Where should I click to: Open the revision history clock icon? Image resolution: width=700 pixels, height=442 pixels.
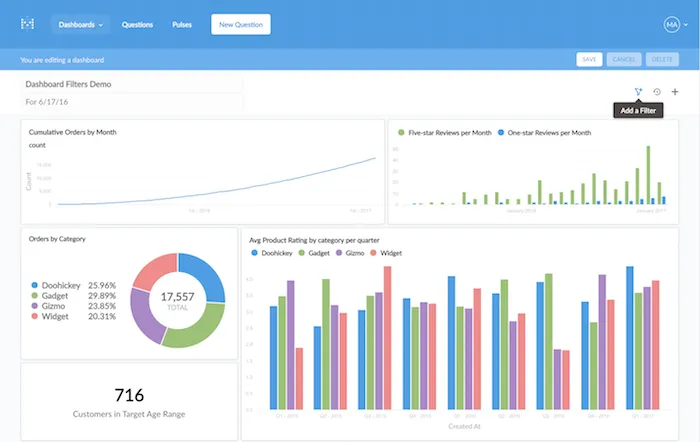[657, 92]
